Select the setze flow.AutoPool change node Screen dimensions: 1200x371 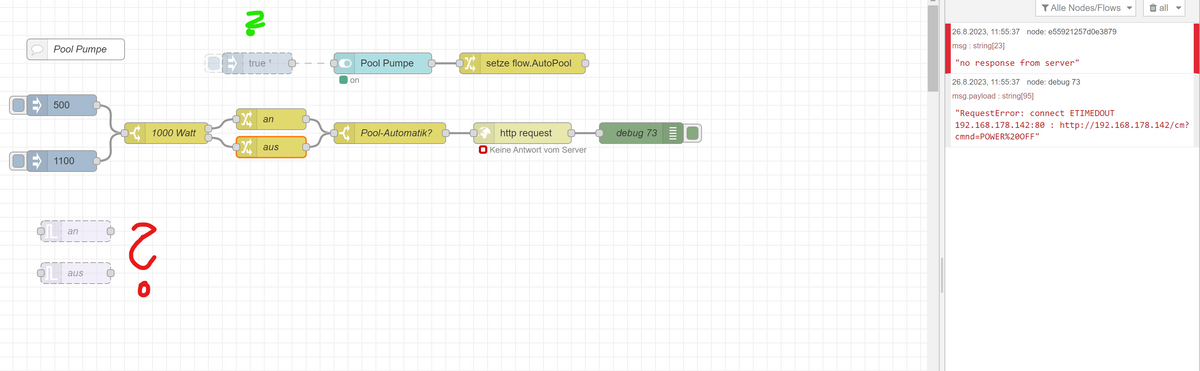point(522,64)
